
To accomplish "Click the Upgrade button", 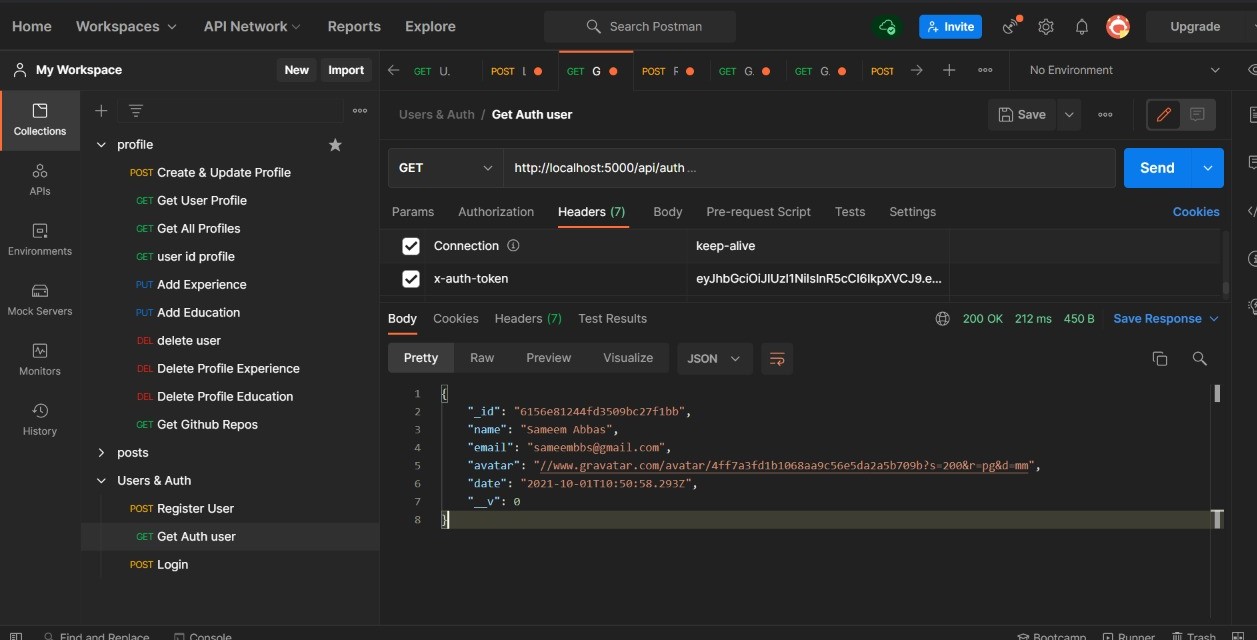I will [x=1195, y=27].
